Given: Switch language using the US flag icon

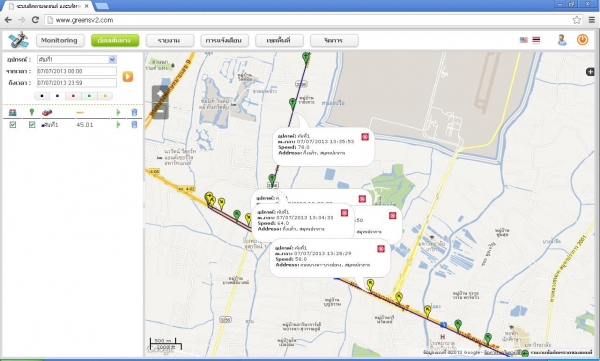Looking at the screenshot, I should click(x=523, y=40).
